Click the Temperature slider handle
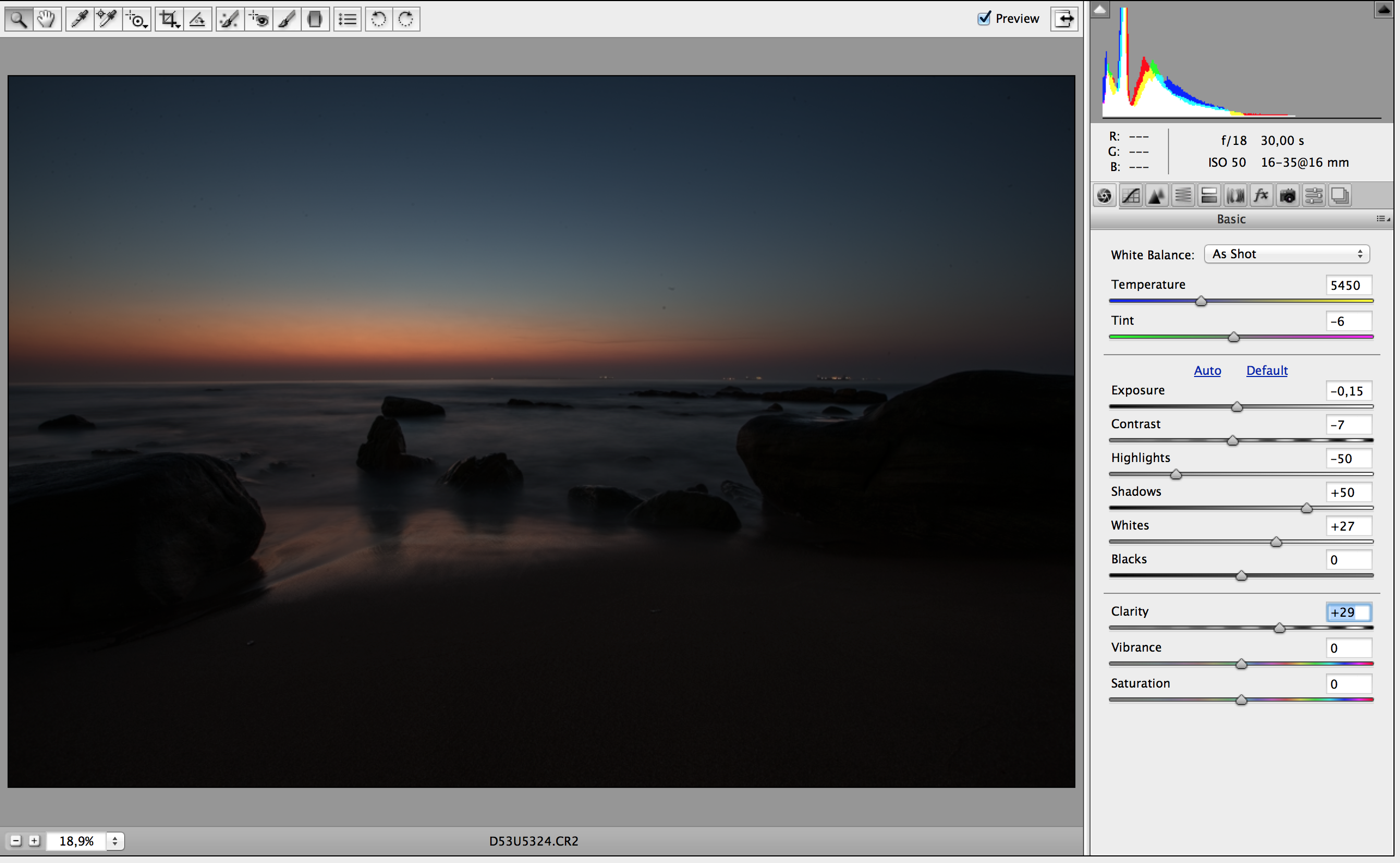1400x863 pixels. click(1201, 301)
